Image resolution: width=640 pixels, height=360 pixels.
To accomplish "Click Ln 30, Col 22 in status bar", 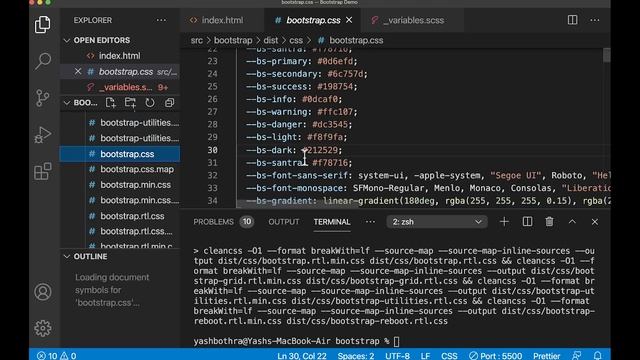I will point(302,356).
